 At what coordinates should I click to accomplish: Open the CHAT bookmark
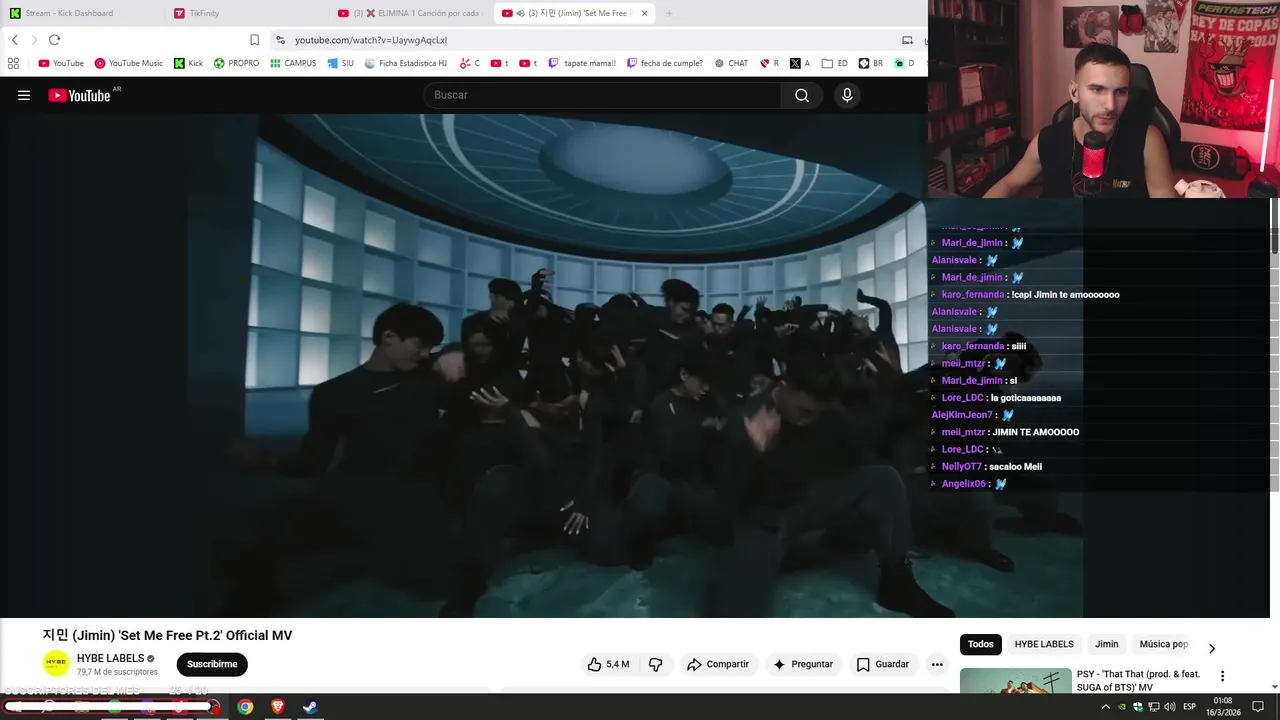[x=731, y=63]
